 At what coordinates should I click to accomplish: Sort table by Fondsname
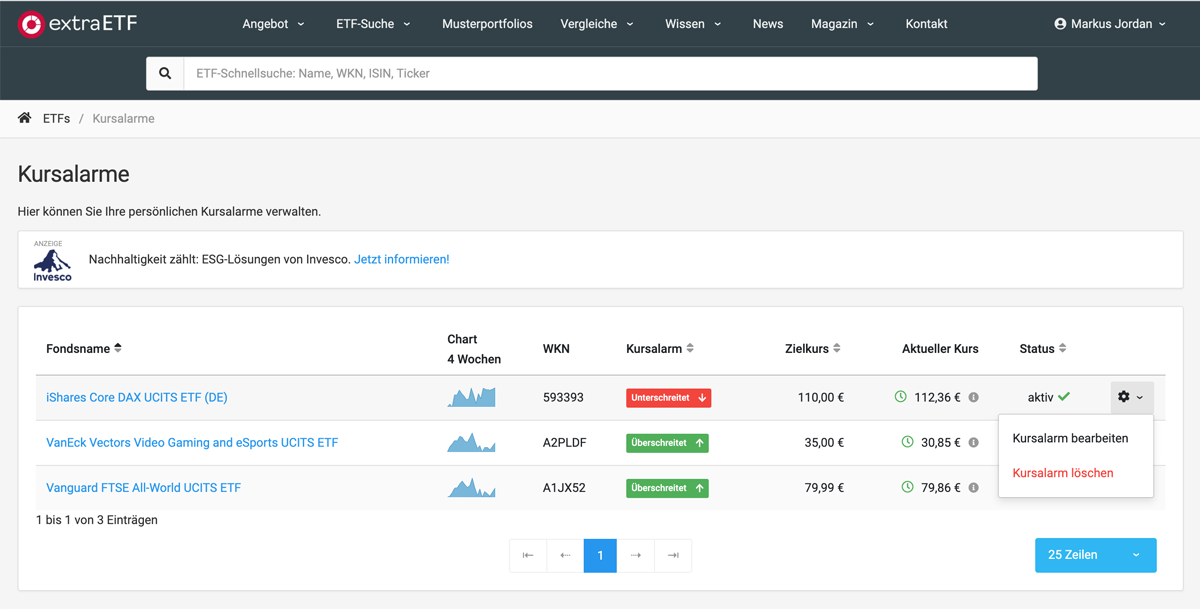click(x=84, y=348)
